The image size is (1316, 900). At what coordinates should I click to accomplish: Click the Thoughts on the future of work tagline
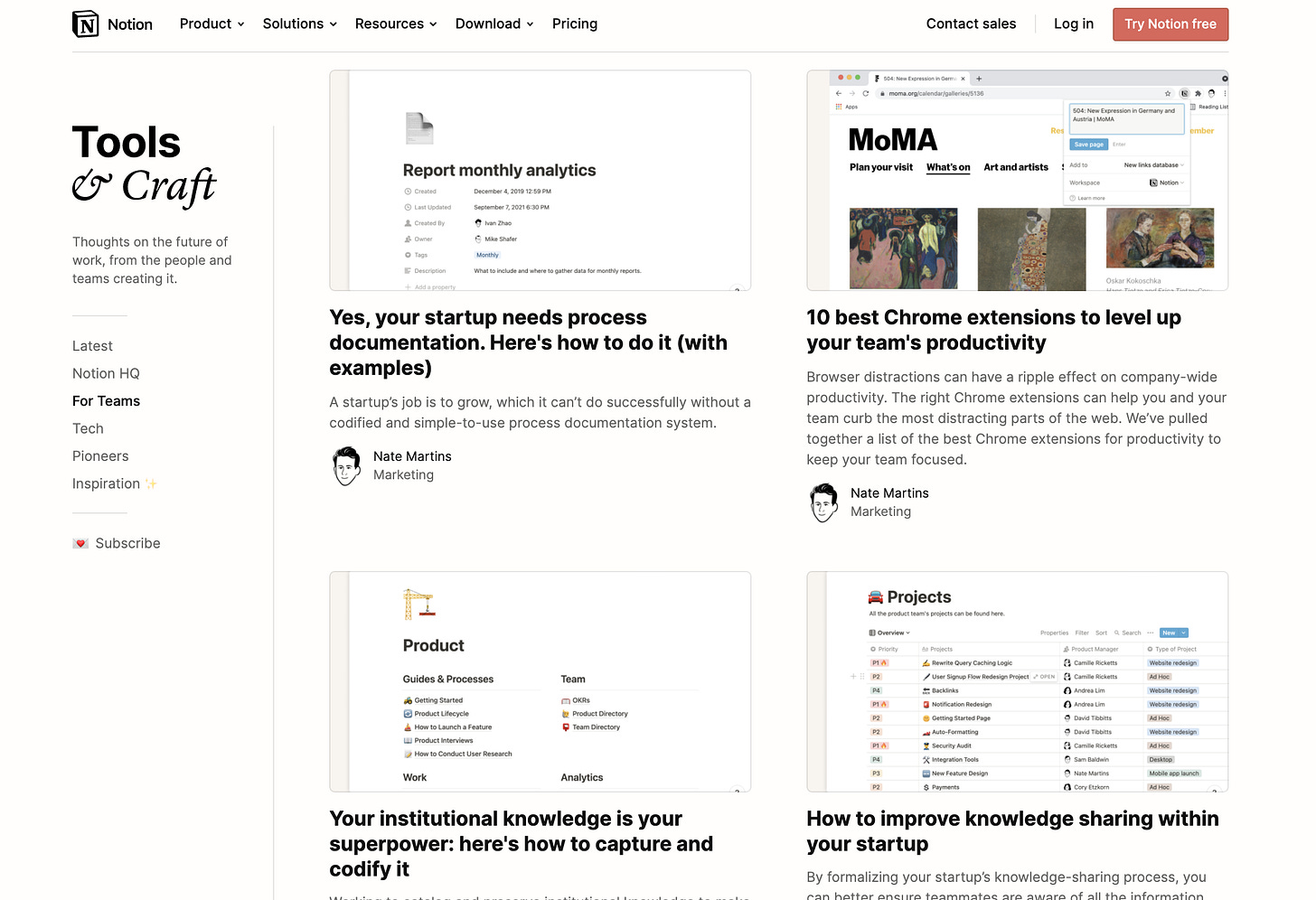152,260
